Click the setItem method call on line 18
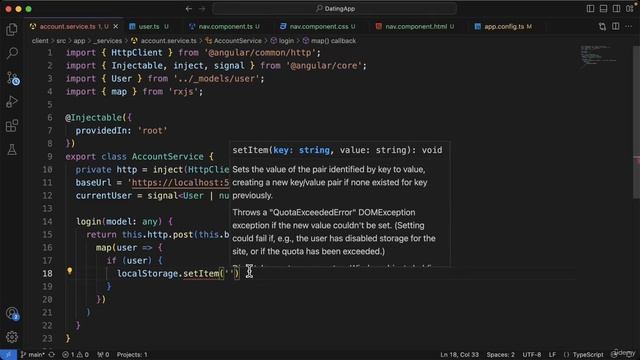The height and width of the screenshot is (360, 640). [x=201, y=273]
